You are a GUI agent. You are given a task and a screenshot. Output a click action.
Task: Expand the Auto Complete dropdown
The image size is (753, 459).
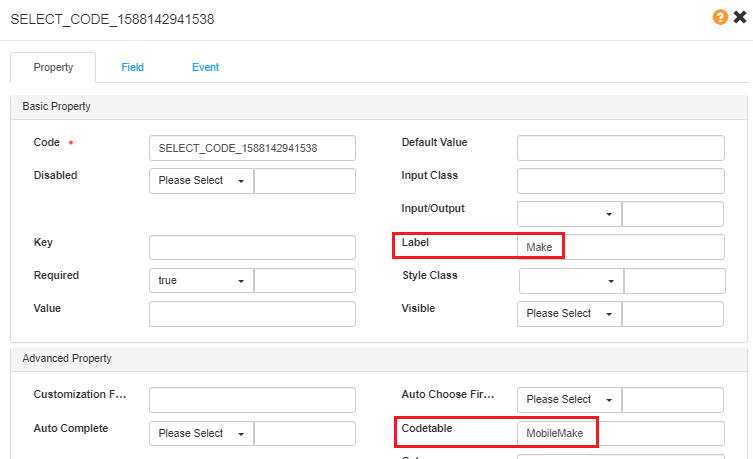[202, 434]
